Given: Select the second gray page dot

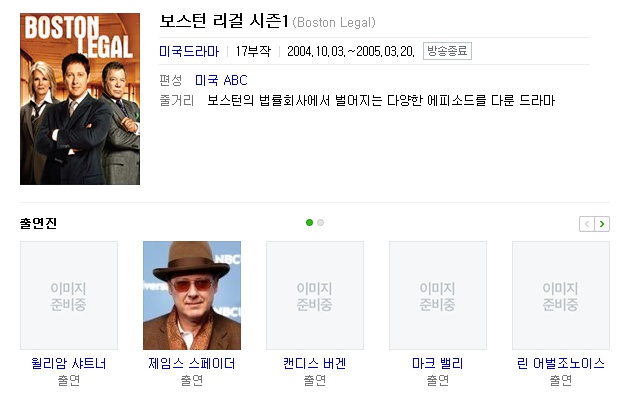Looking at the screenshot, I should click(320, 223).
